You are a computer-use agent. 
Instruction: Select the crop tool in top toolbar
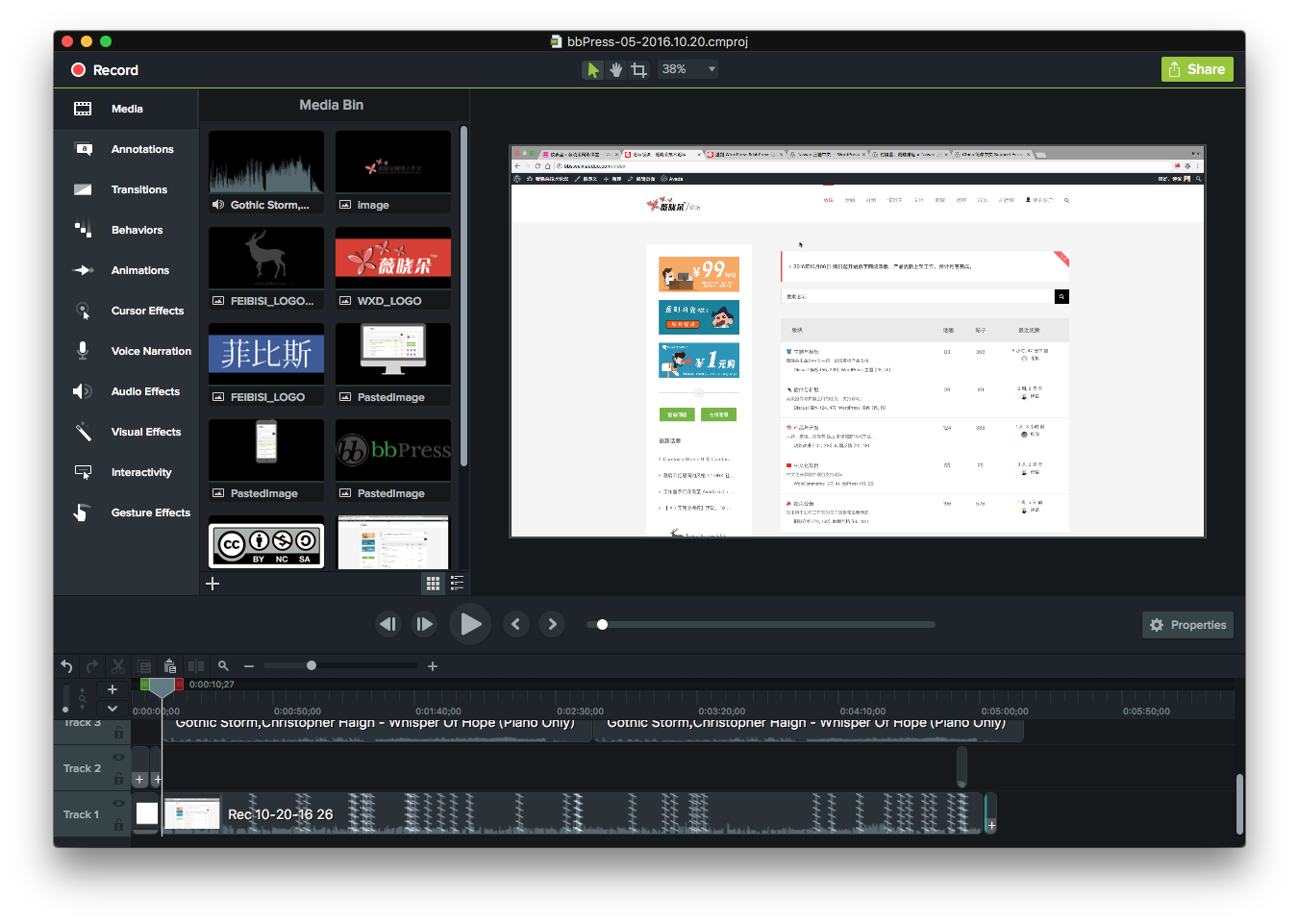638,70
